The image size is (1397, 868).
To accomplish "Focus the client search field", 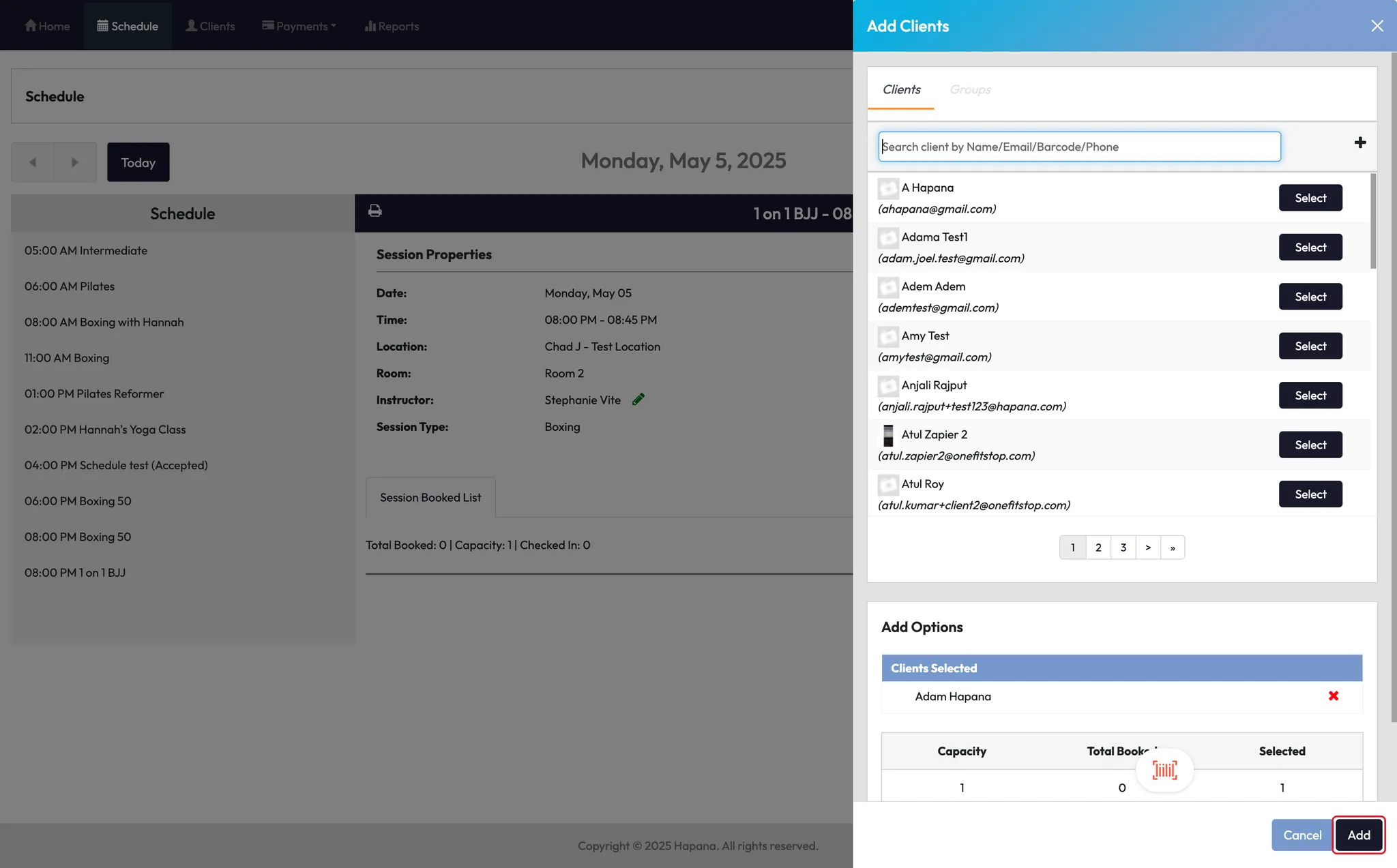I will click(x=1078, y=147).
